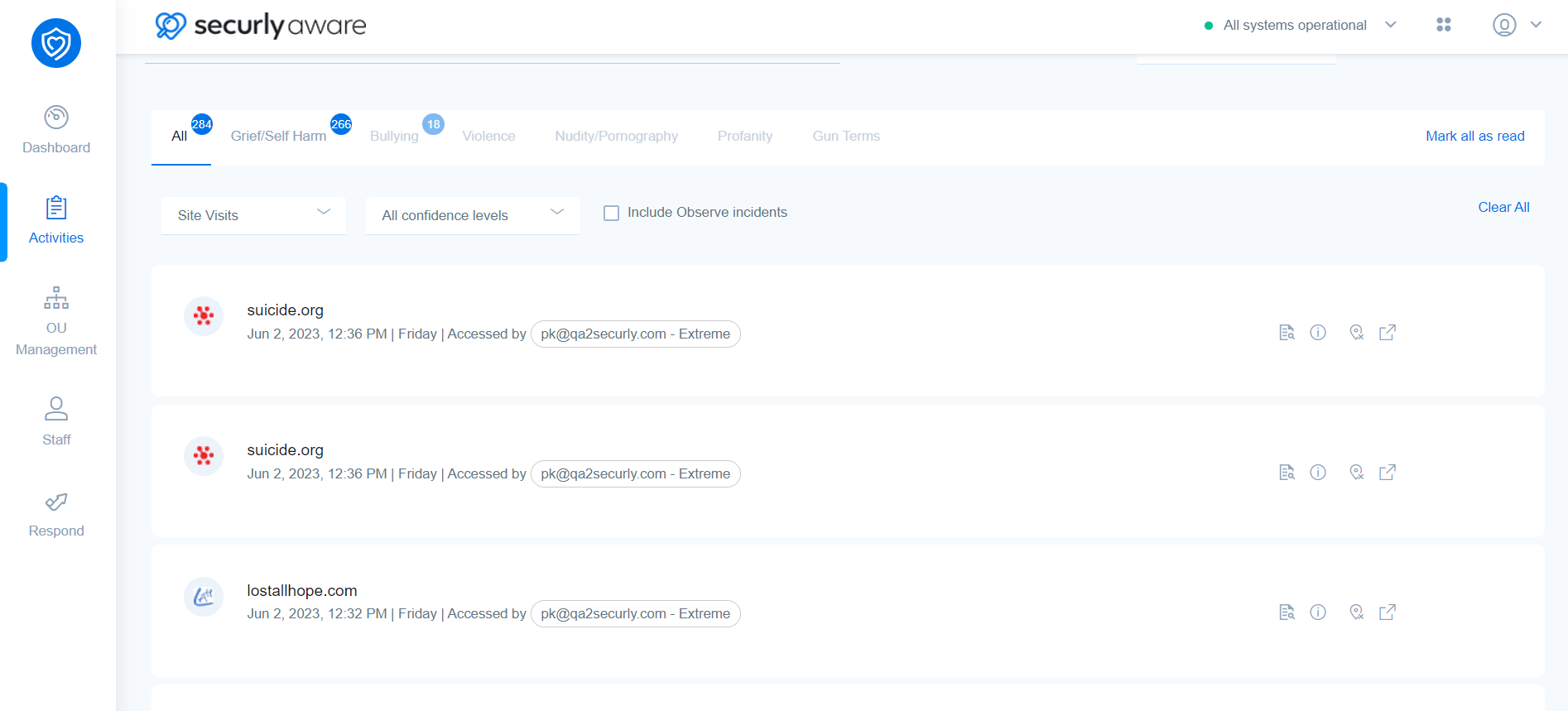Click the red category icon of second suicide.org
Viewport: 1568px width, 711px height.
click(204, 456)
